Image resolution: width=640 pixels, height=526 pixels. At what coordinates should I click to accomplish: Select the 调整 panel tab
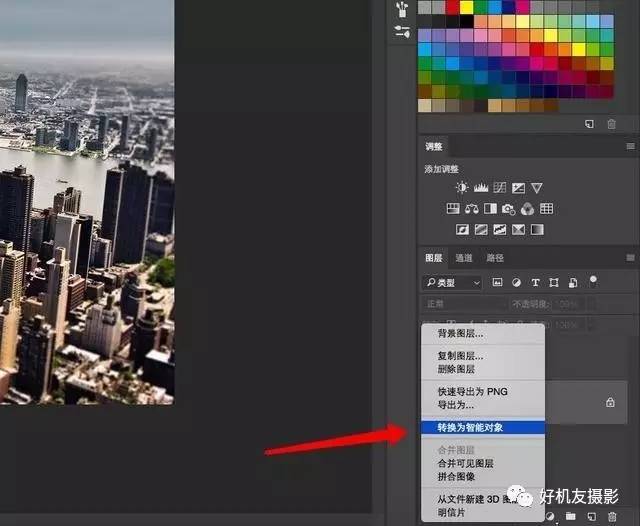[x=434, y=146]
